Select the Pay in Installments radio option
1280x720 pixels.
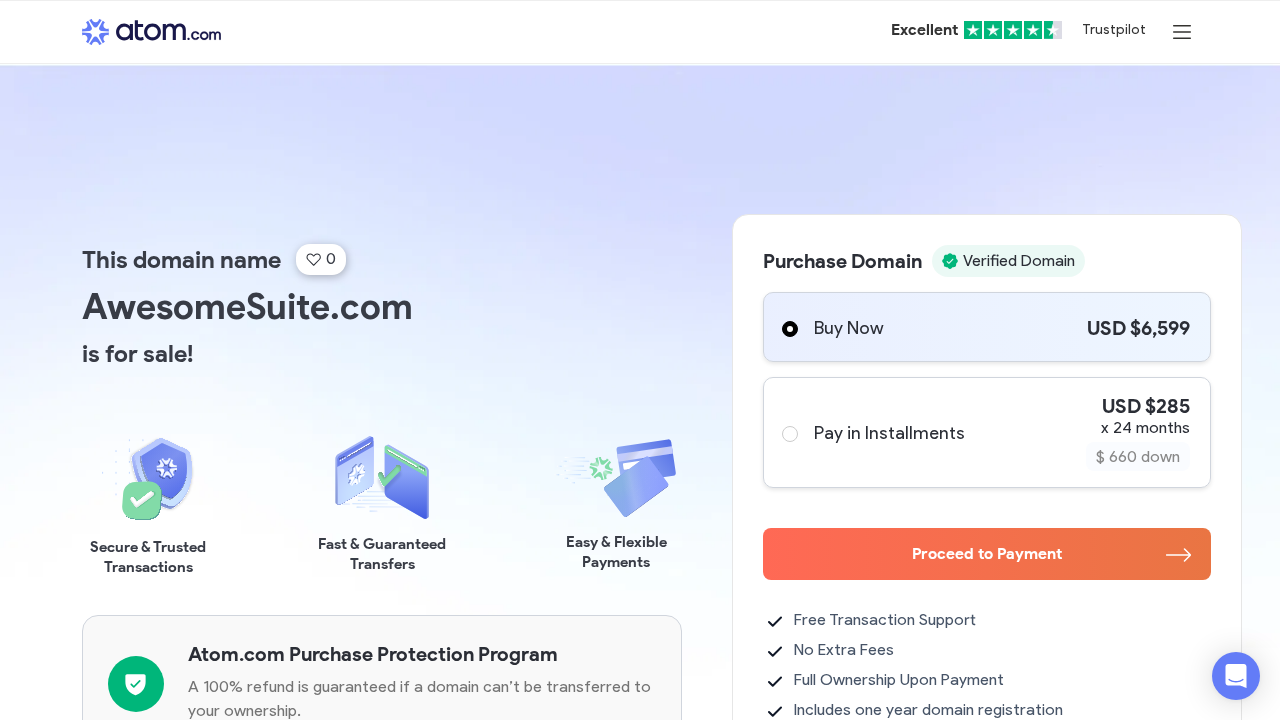click(790, 434)
